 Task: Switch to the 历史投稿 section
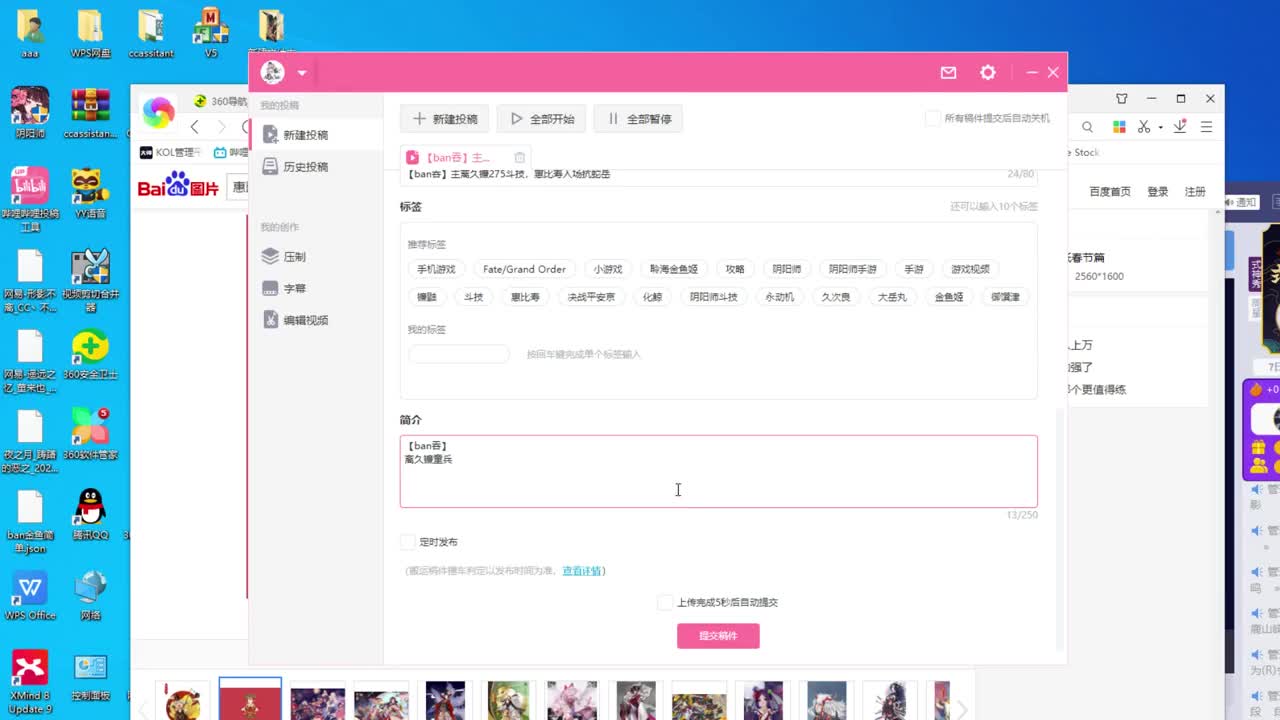click(302, 166)
